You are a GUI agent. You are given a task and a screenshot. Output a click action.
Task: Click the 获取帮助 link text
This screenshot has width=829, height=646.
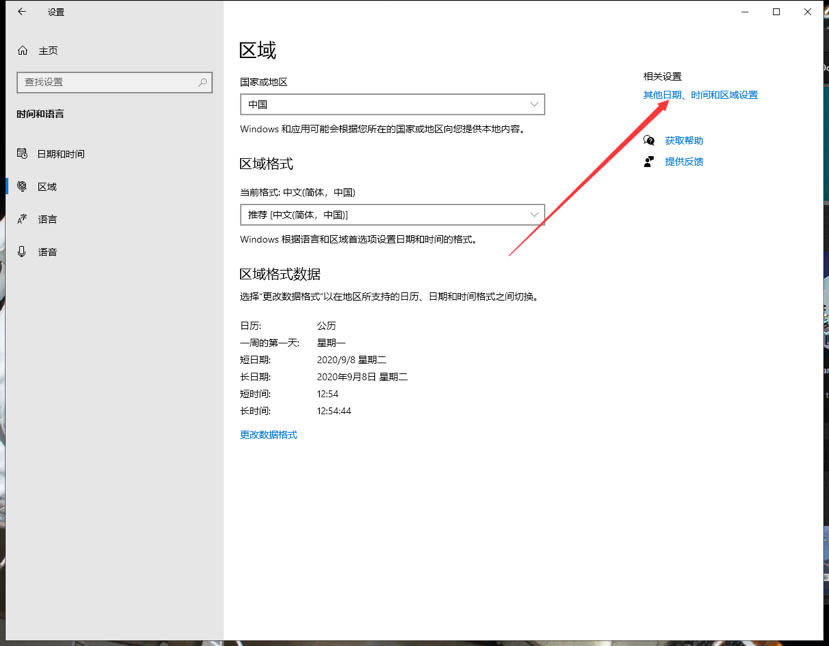click(684, 141)
